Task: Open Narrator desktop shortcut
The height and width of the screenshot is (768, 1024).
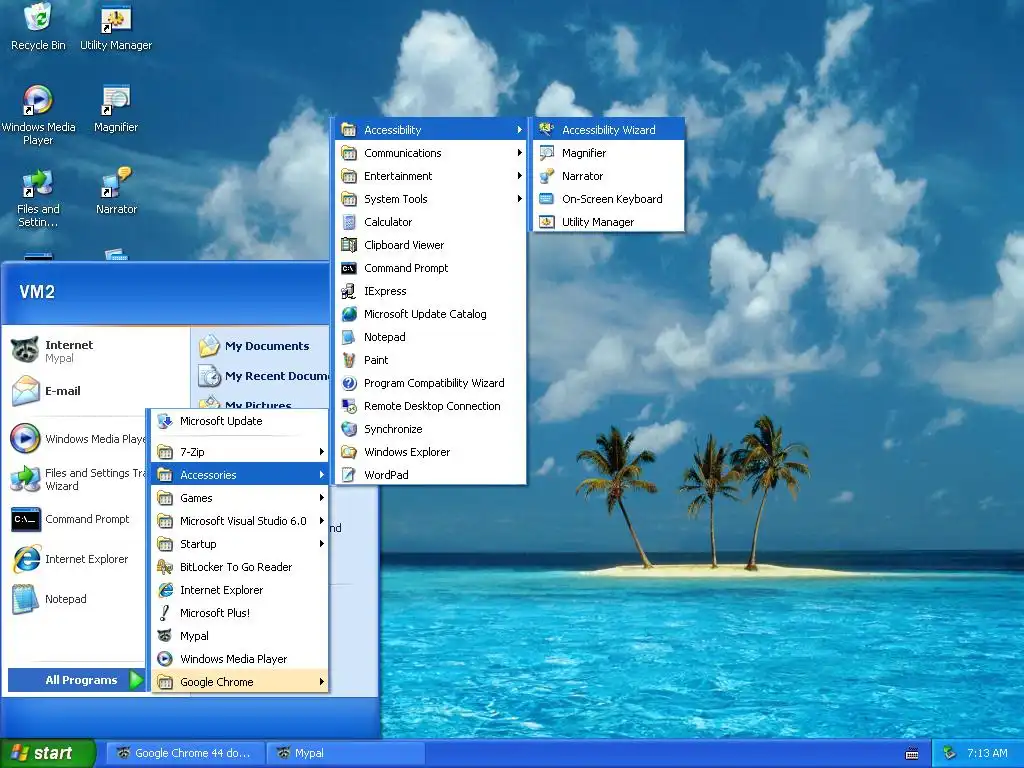Action: [116, 191]
